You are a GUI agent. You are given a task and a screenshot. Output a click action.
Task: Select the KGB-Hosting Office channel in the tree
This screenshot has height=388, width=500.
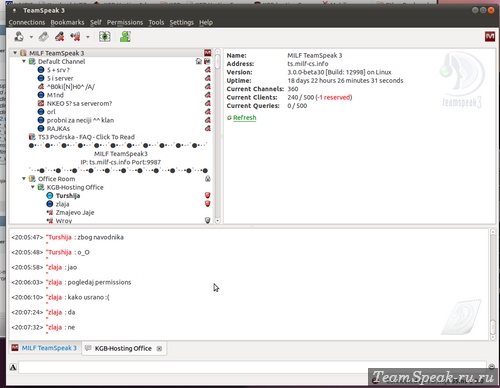(75, 187)
